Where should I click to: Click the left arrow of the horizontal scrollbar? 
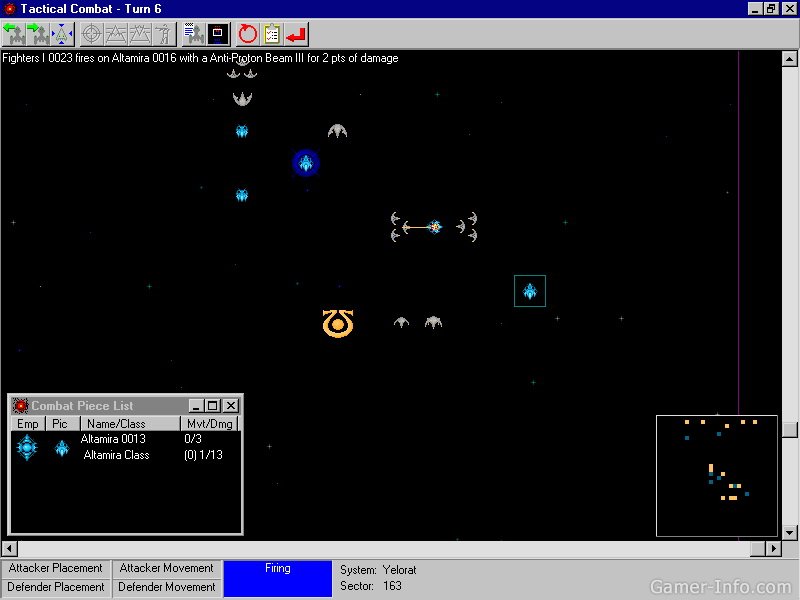[8, 548]
